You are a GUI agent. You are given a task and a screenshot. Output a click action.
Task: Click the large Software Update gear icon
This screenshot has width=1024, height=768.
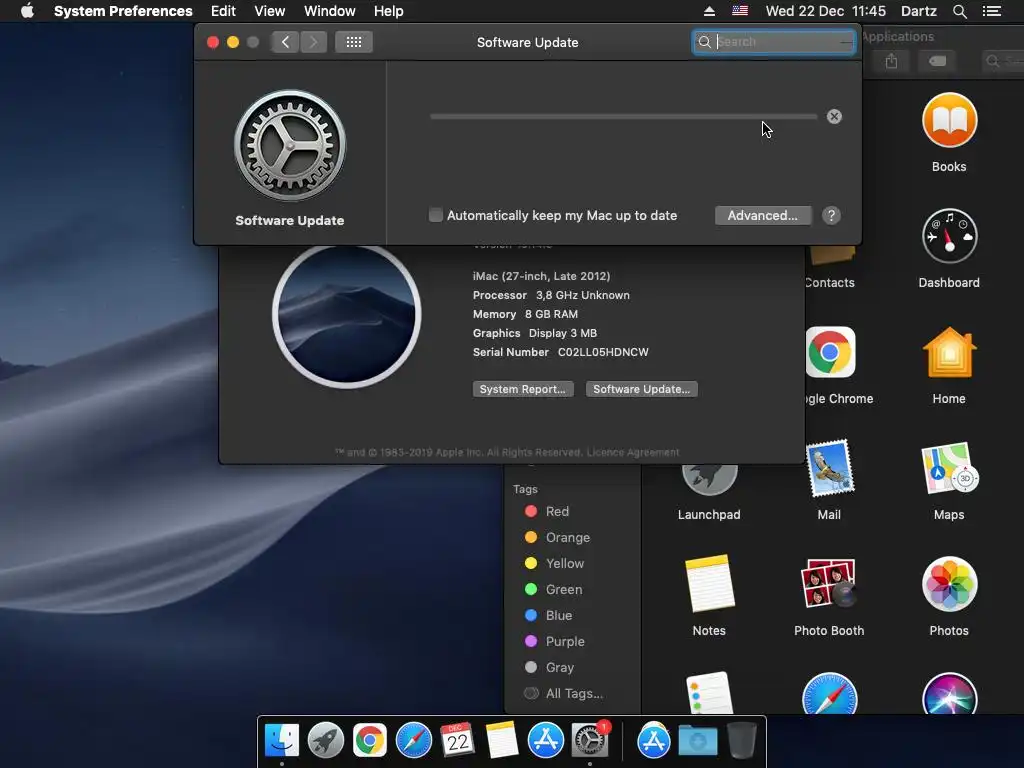tap(290, 146)
